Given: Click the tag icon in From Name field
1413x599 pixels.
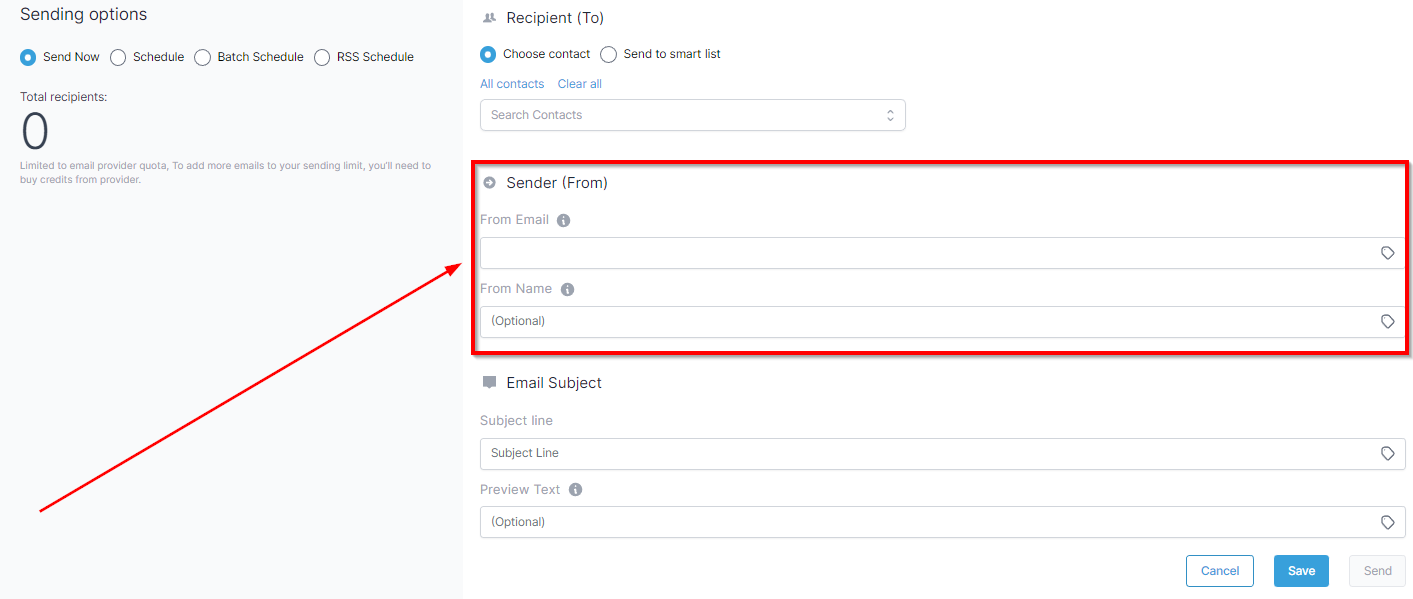Looking at the screenshot, I should pyautogui.click(x=1387, y=322).
